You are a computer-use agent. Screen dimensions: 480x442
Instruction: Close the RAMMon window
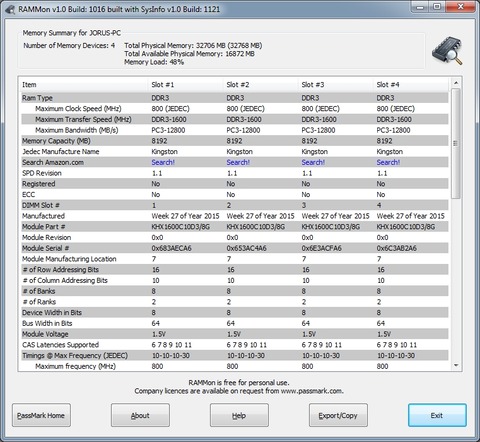(460, 7)
